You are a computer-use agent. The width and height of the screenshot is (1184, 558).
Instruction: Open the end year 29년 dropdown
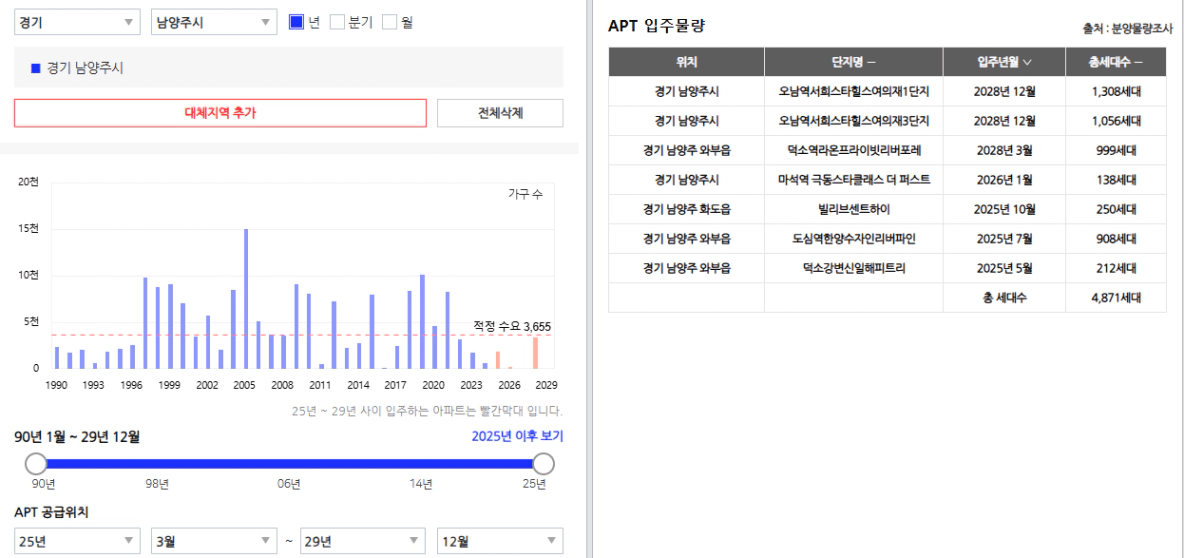coord(362,541)
